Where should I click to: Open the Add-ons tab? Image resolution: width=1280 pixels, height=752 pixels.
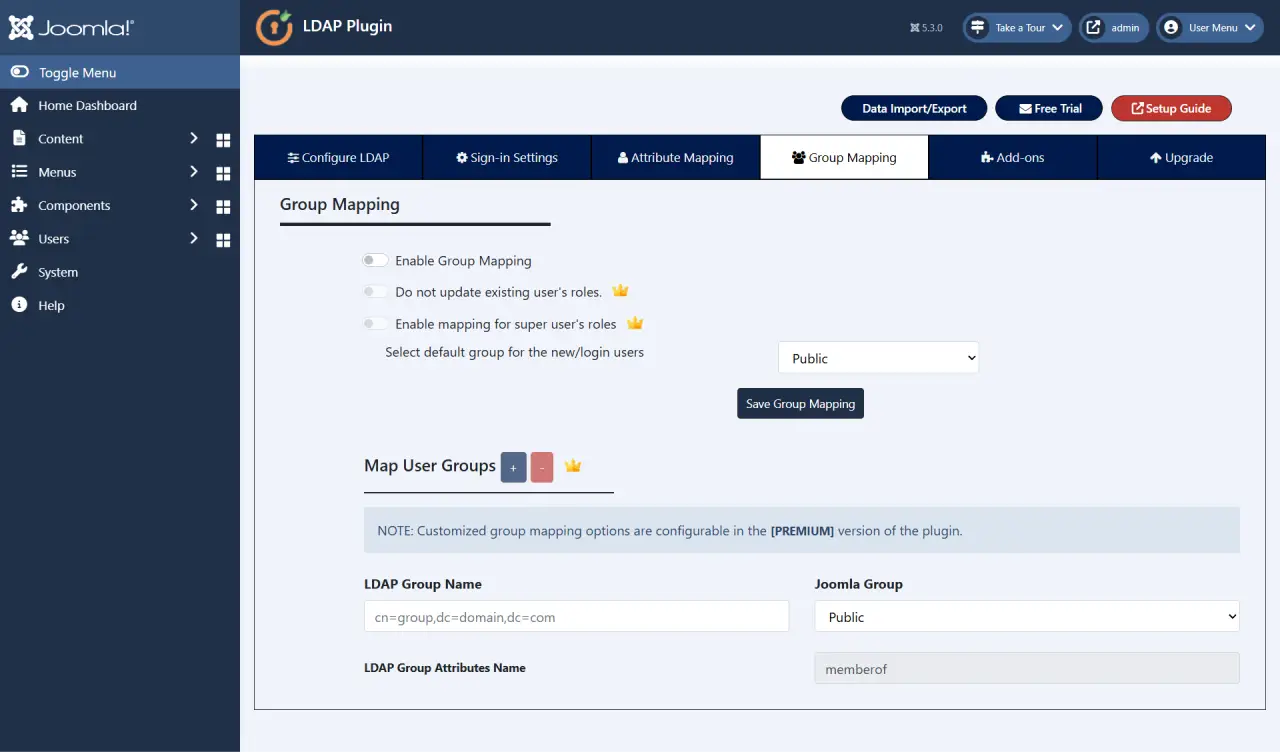coord(1013,157)
